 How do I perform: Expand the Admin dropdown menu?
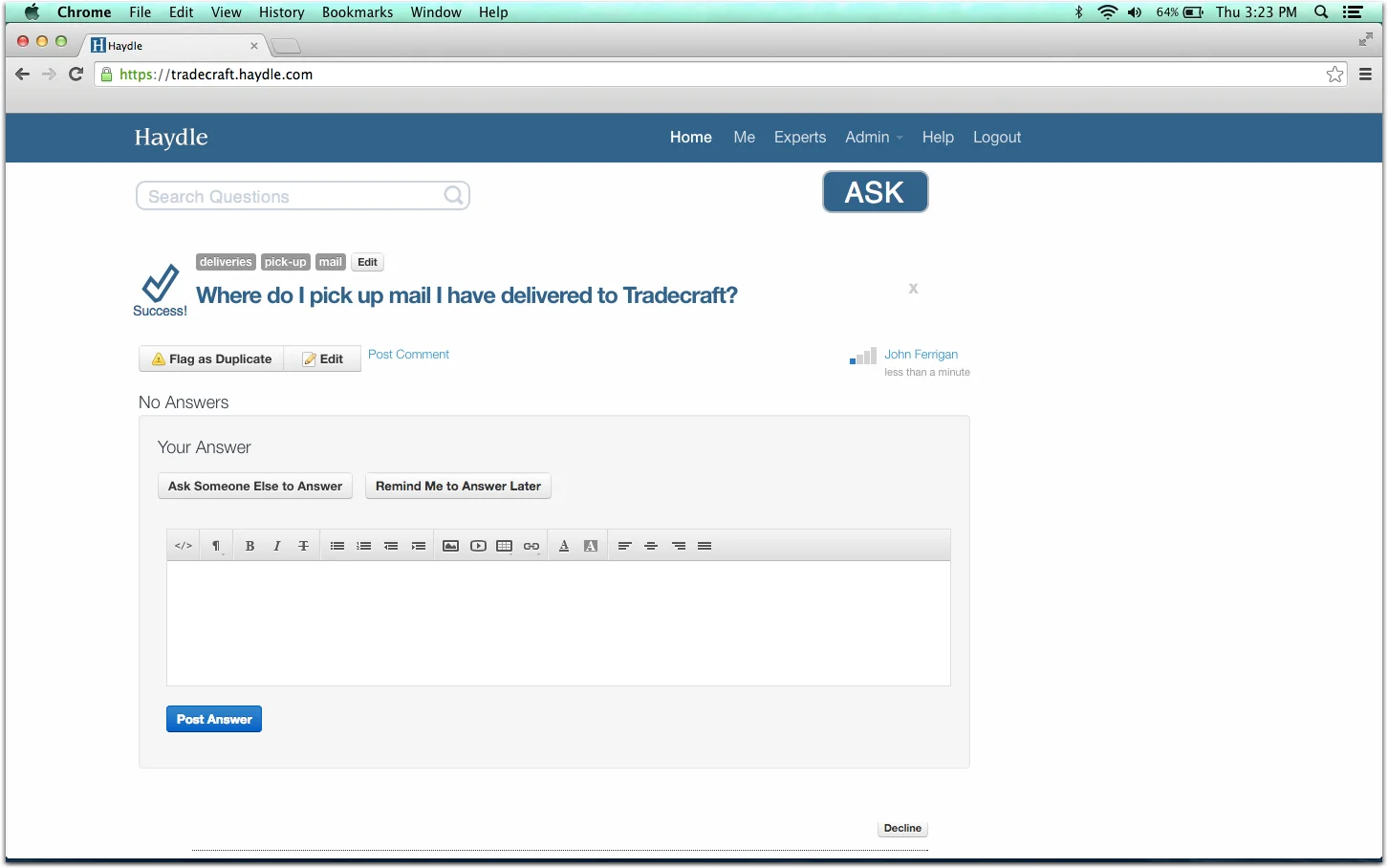coord(873,138)
